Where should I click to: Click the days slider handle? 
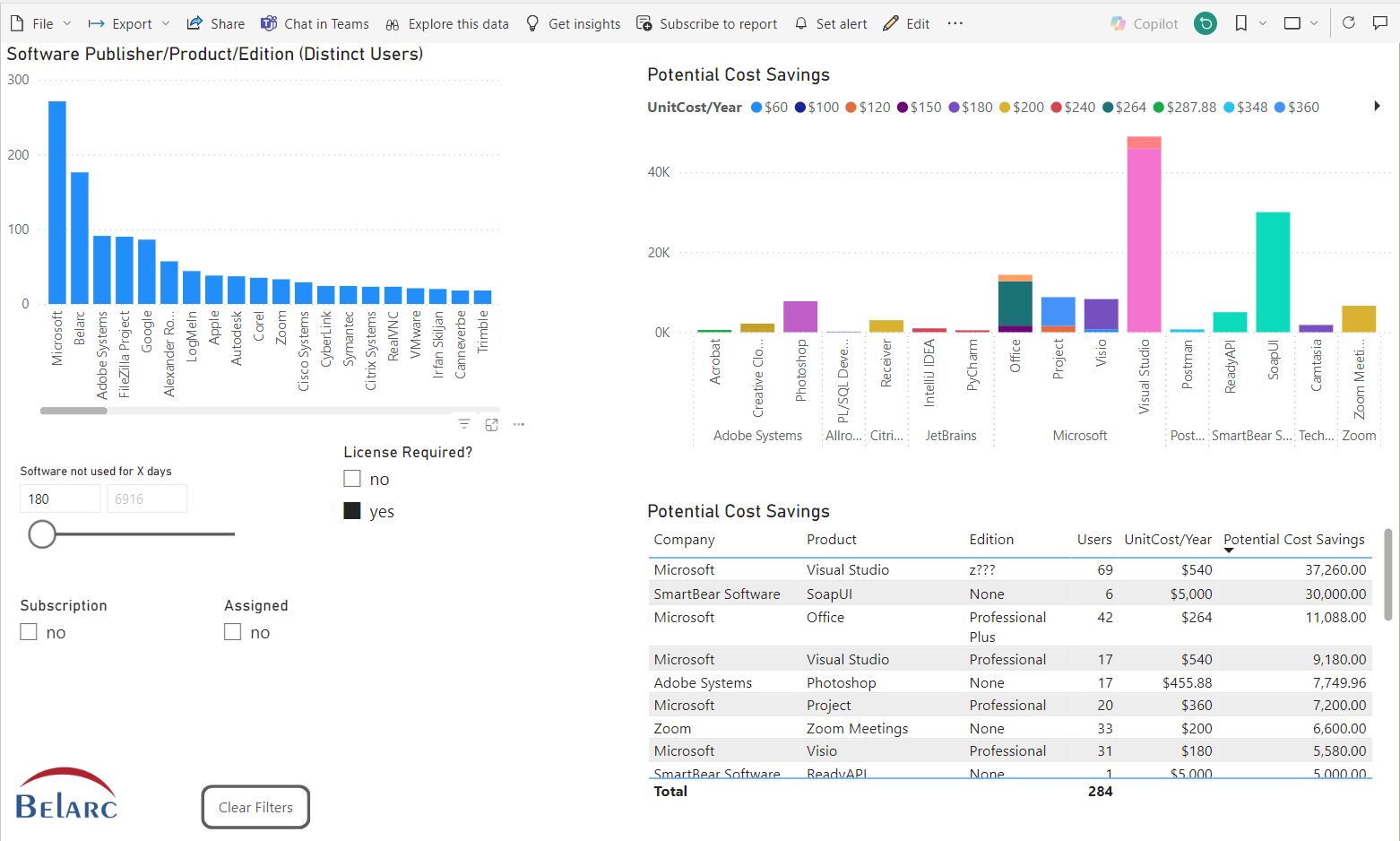42,534
